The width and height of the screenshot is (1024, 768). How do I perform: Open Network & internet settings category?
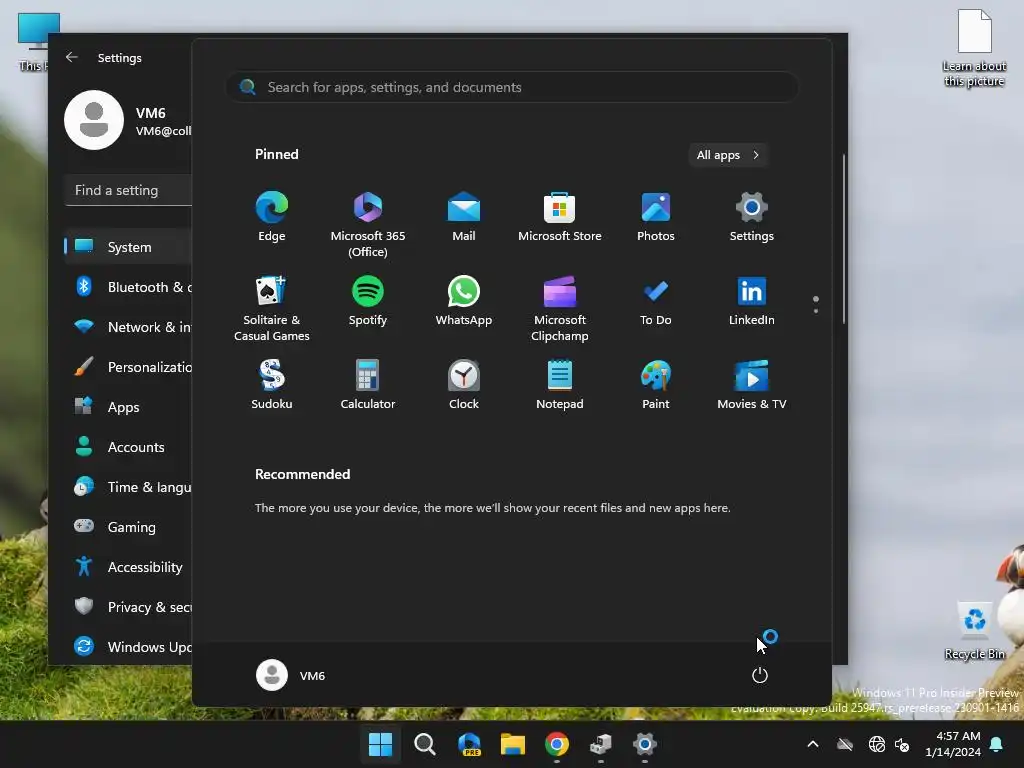[128, 327]
